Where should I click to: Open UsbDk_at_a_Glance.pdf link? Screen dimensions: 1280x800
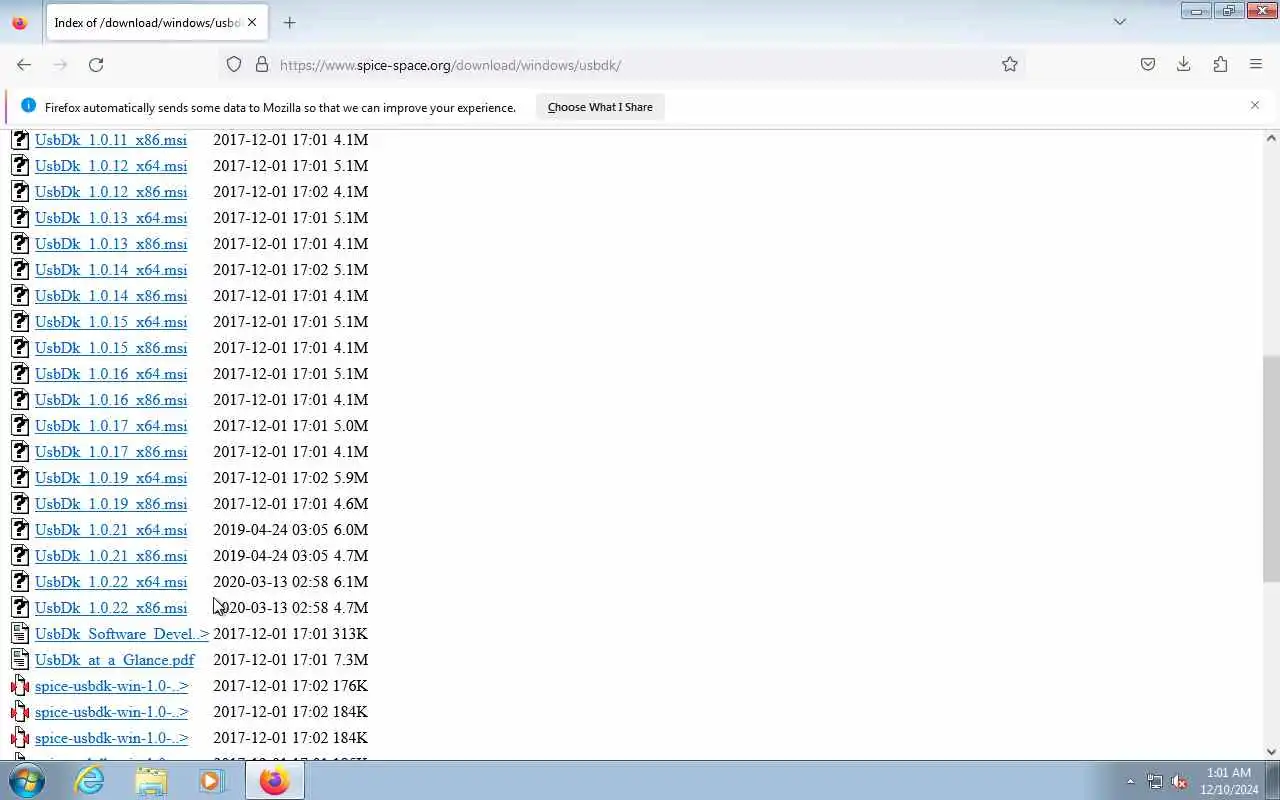pos(115,660)
